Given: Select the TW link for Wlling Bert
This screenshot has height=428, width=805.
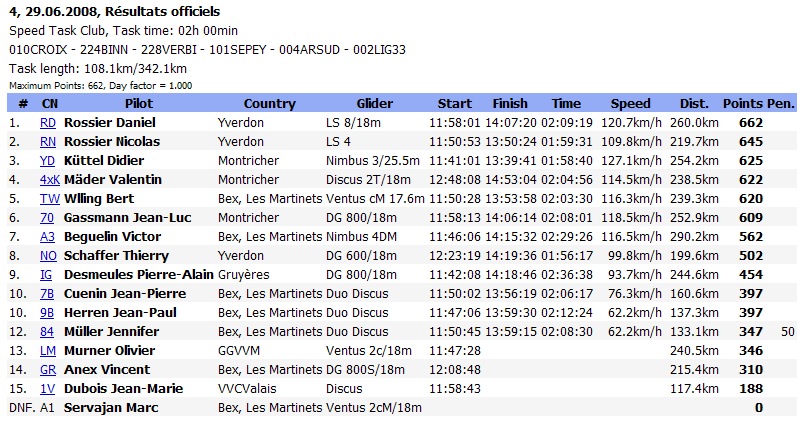Looking at the screenshot, I should [x=50, y=199].
